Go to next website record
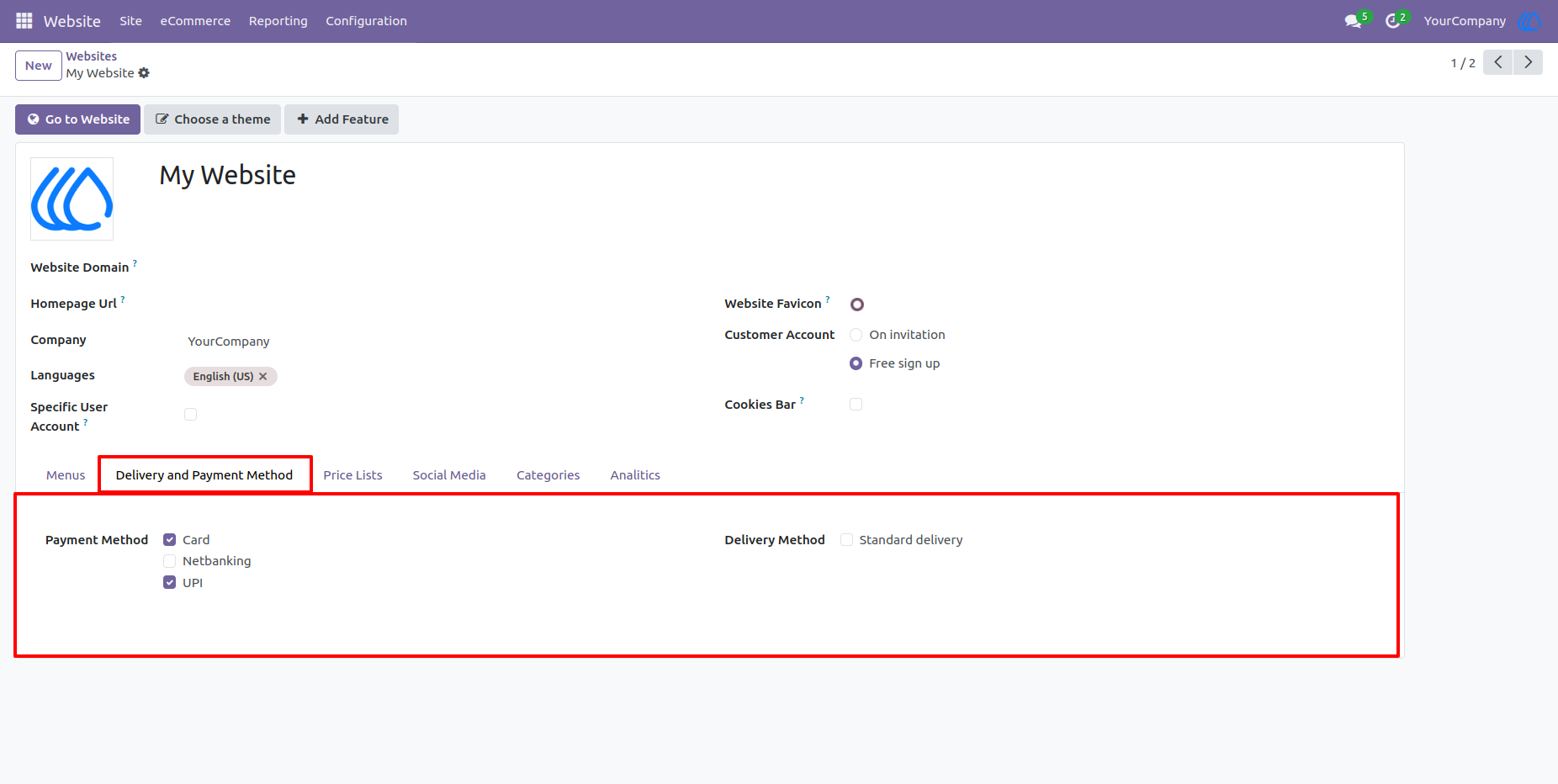This screenshot has width=1558, height=784. point(1528,62)
